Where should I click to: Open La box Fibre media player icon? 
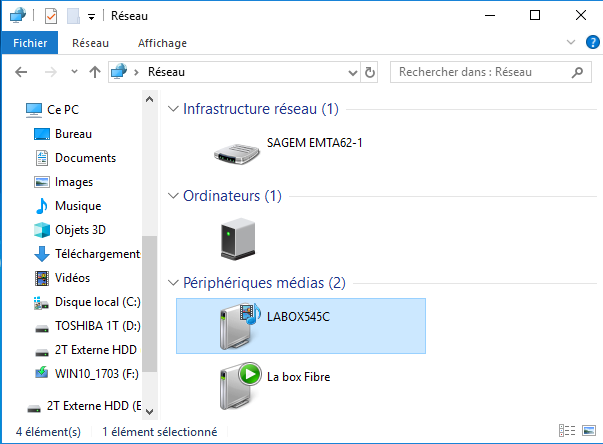[x=238, y=384]
